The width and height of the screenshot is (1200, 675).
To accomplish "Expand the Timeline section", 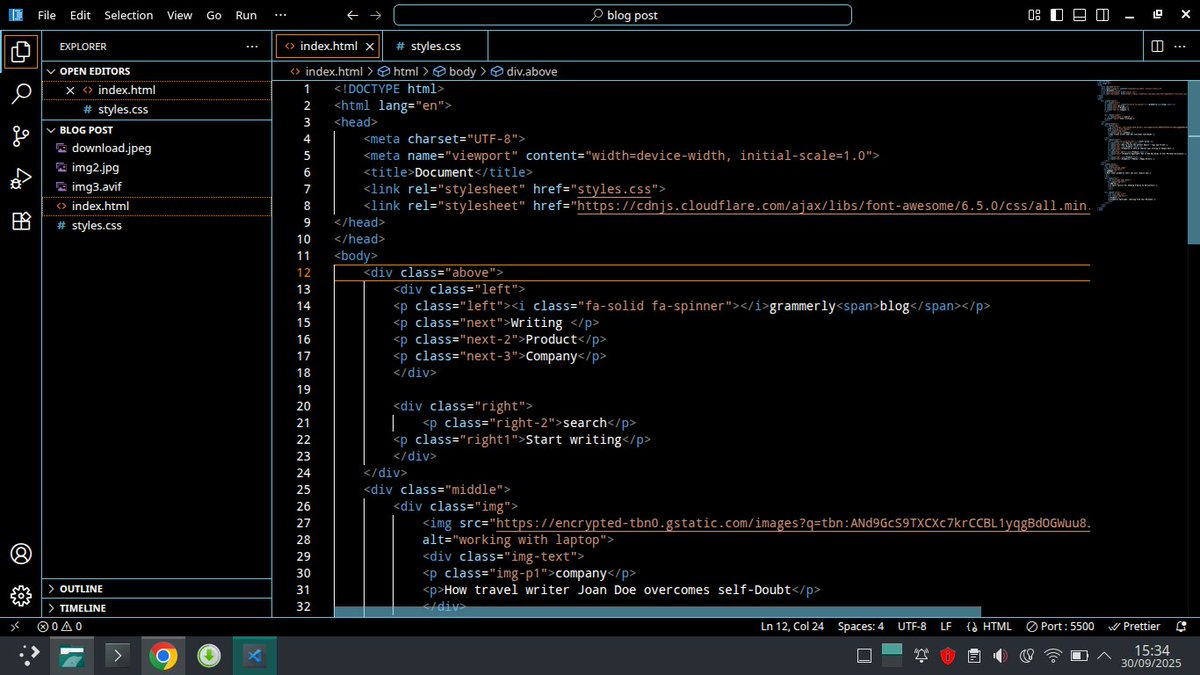I will pos(156,608).
